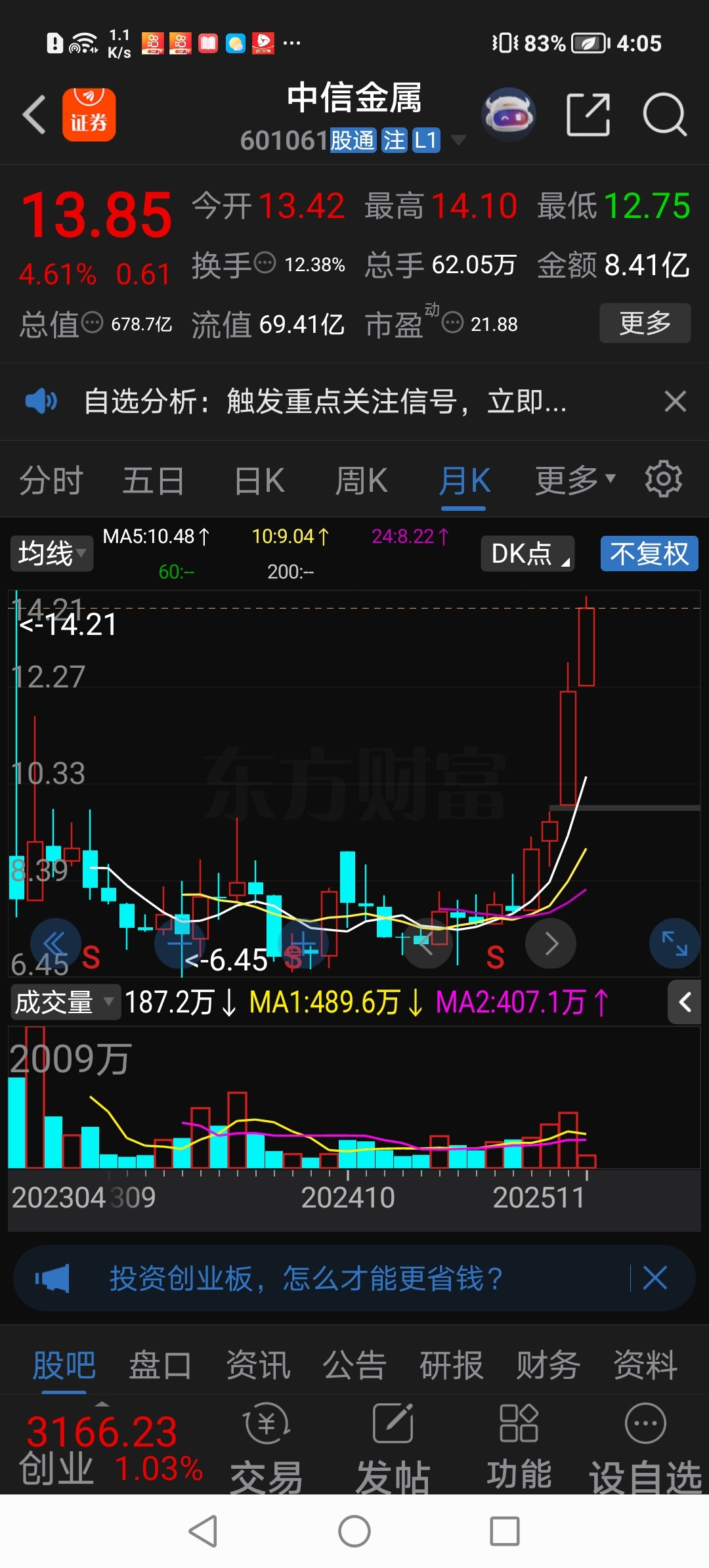Tap the left arrow chart navigation button
Viewport: 709px width, 1568px height.
427,944
